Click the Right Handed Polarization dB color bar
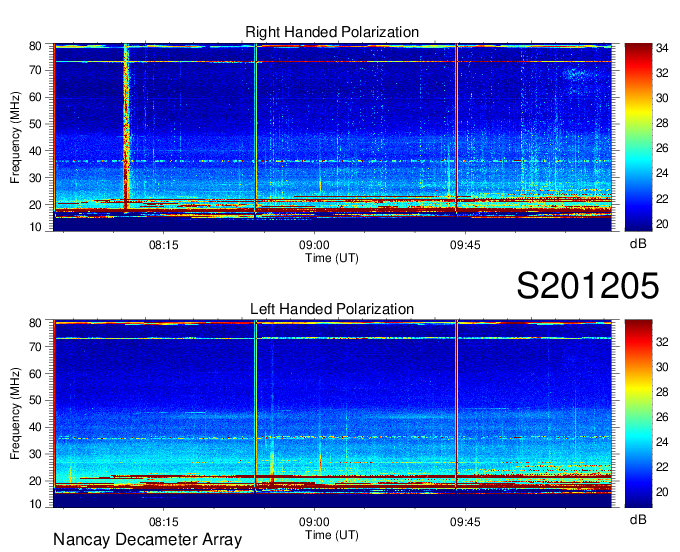The image size is (680, 552). pos(638,137)
